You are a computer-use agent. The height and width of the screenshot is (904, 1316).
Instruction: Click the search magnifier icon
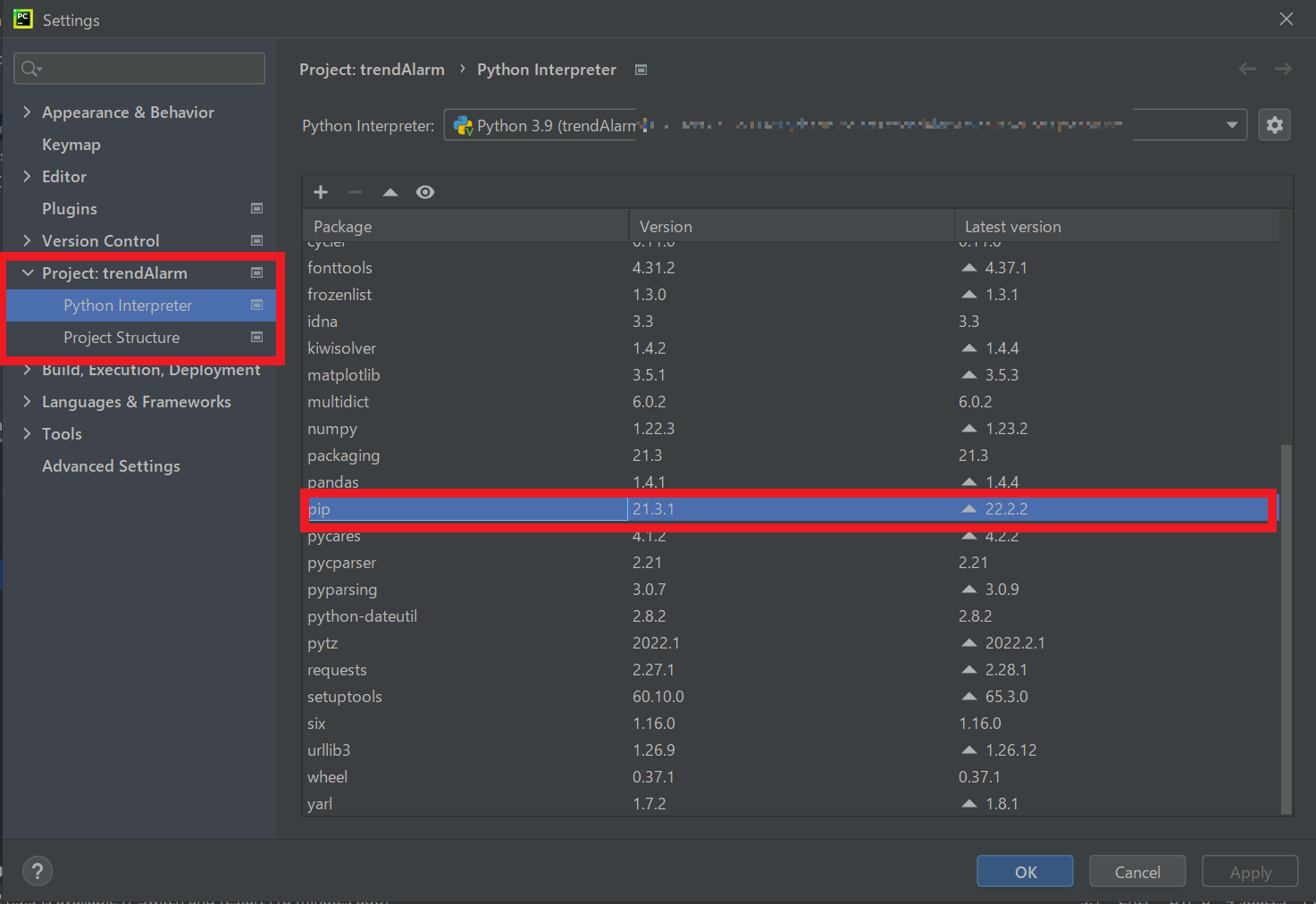click(x=31, y=69)
